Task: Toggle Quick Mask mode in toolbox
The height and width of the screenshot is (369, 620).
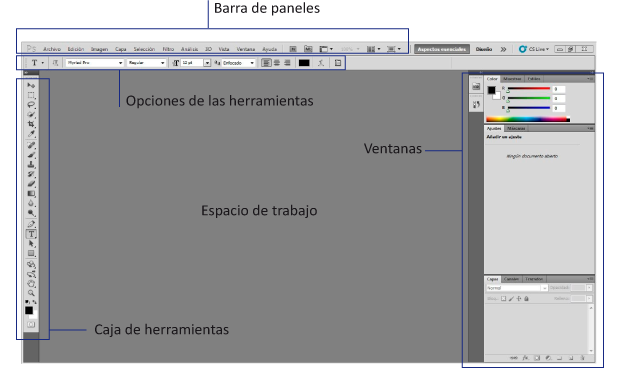Action: pos(31,325)
